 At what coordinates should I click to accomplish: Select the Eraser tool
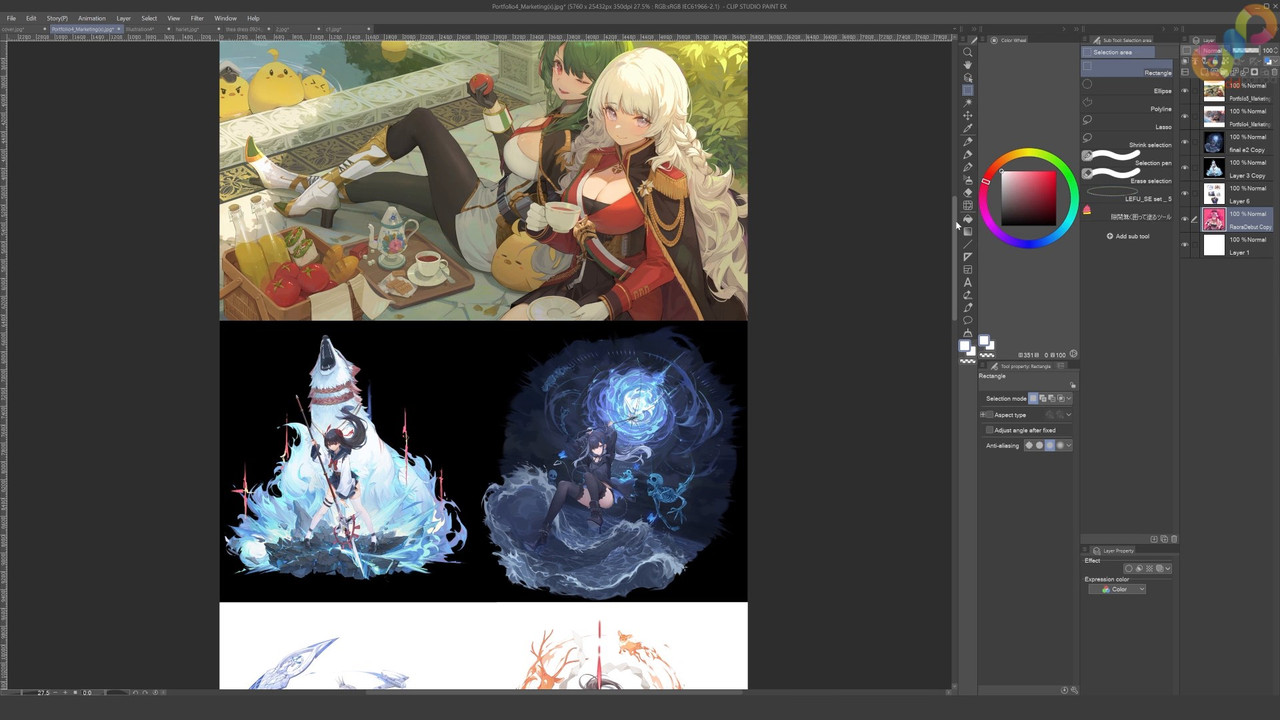(x=967, y=193)
